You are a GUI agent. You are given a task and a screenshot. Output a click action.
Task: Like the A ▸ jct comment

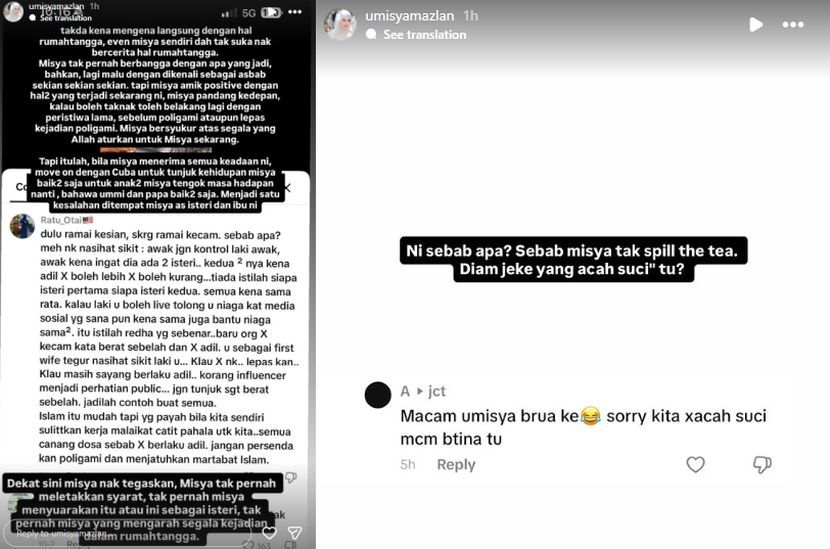tap(695, 464)
